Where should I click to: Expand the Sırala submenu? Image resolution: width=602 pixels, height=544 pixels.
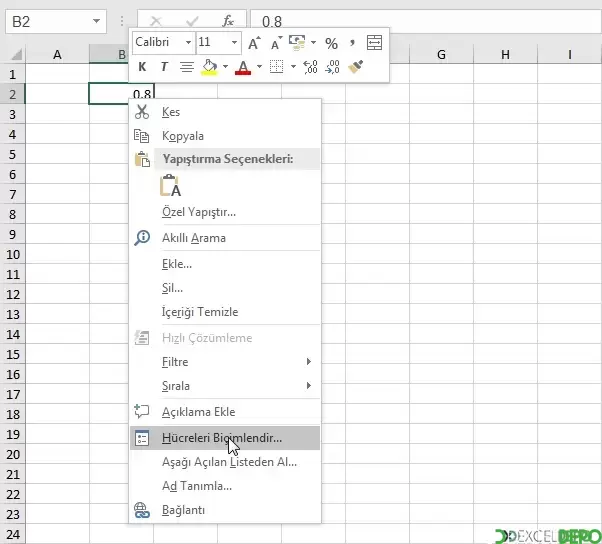pyautogui.click(x=225, y=385)
